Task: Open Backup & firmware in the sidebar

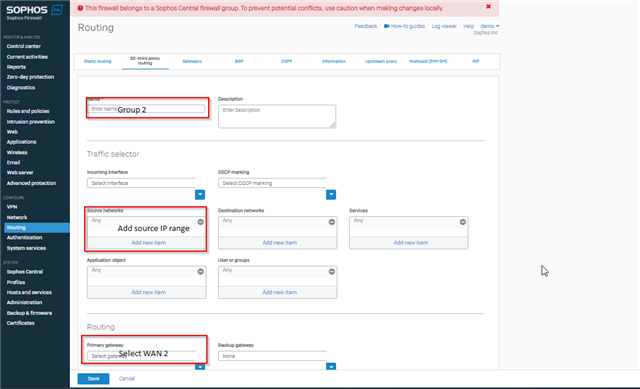Action: pyautogui.click(x=29, y=313)
